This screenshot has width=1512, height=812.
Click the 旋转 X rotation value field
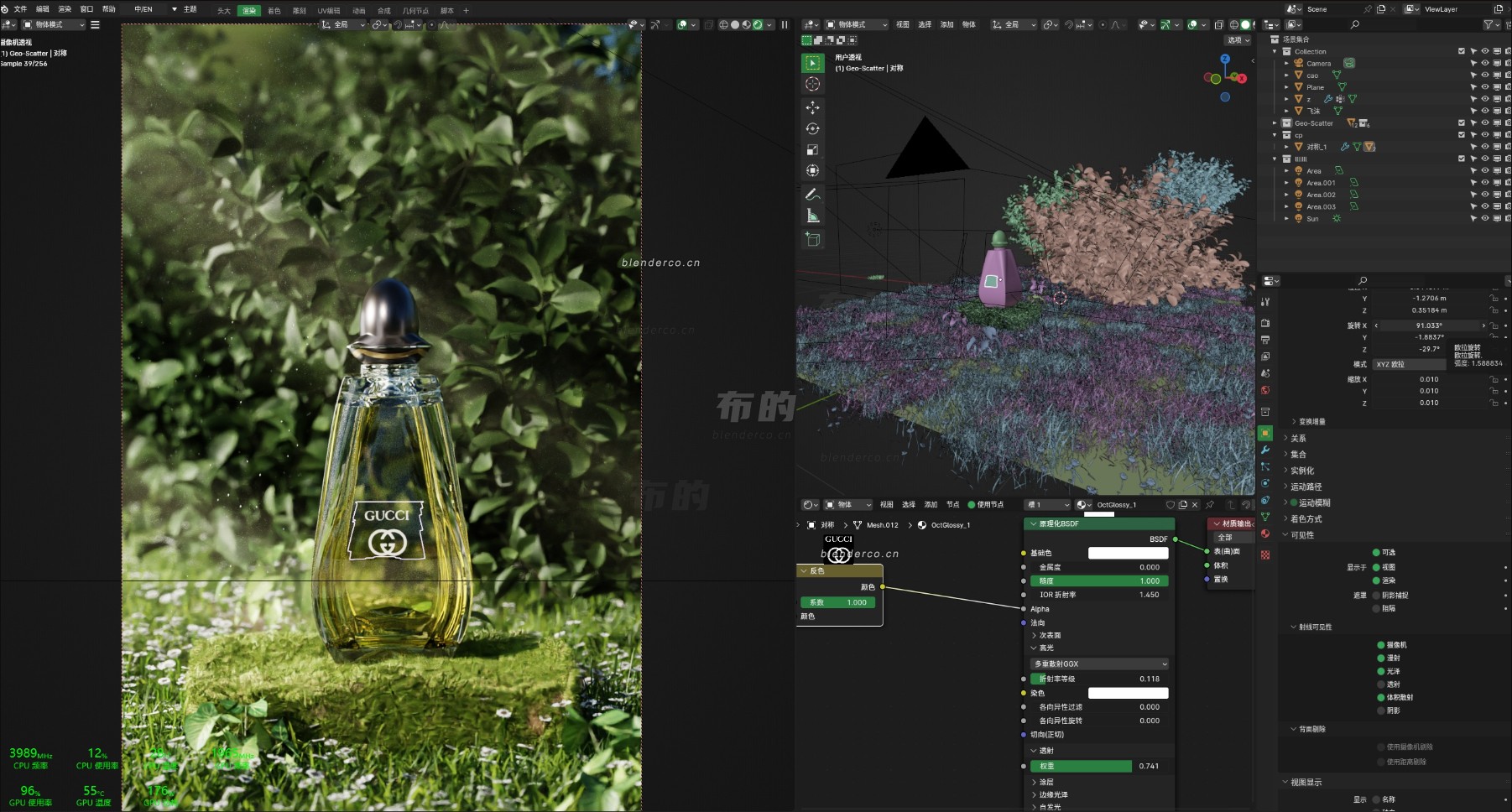point(1429,325)
